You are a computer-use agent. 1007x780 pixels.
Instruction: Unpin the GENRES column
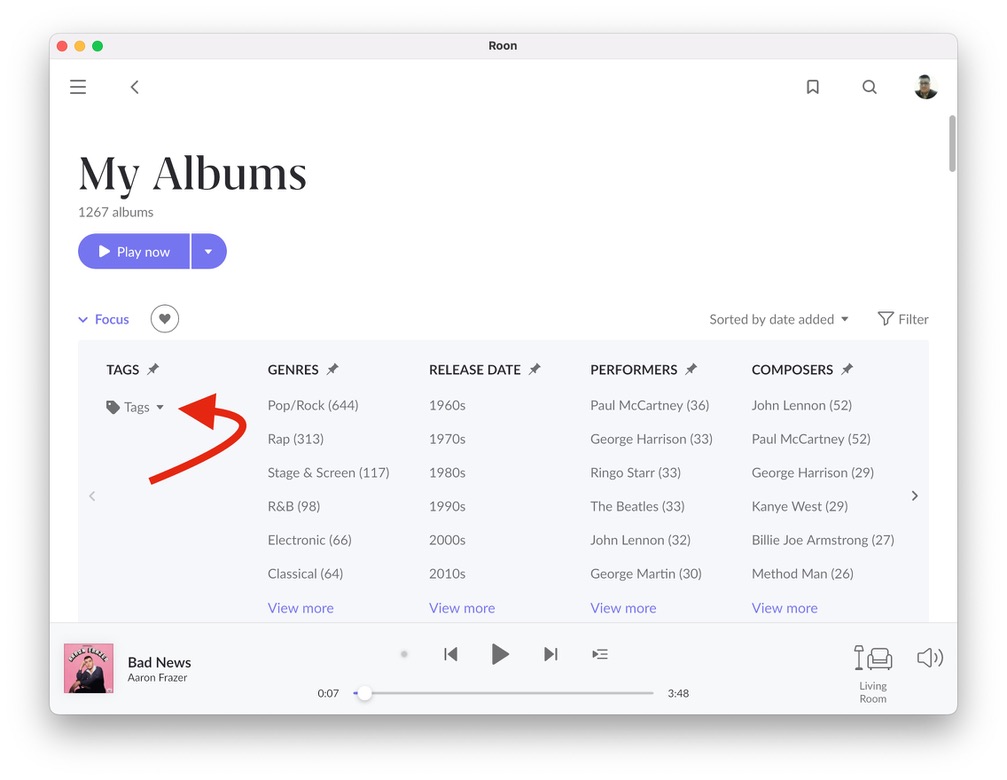(332, 369)
